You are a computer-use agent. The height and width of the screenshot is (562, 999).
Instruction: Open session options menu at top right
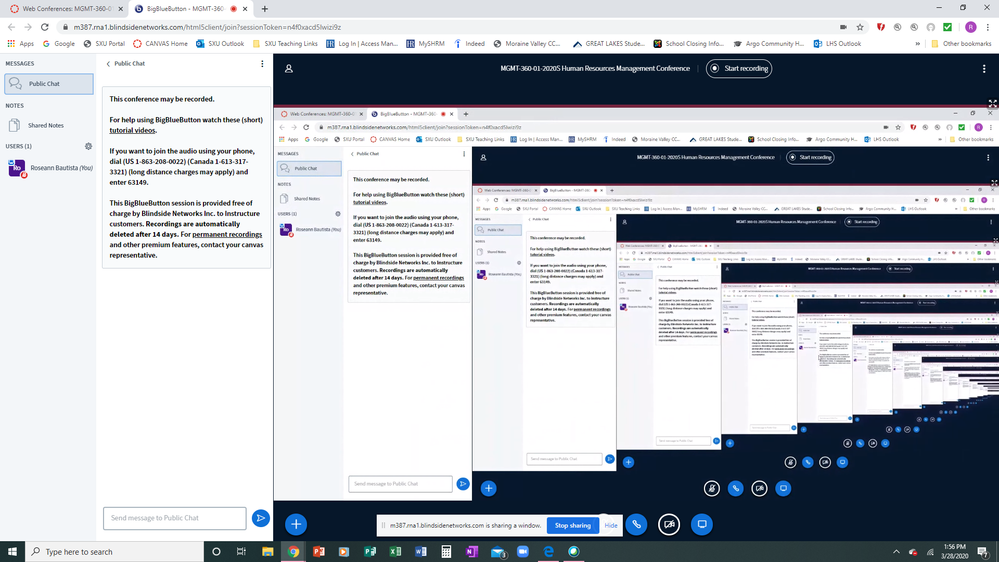point(983,68)
